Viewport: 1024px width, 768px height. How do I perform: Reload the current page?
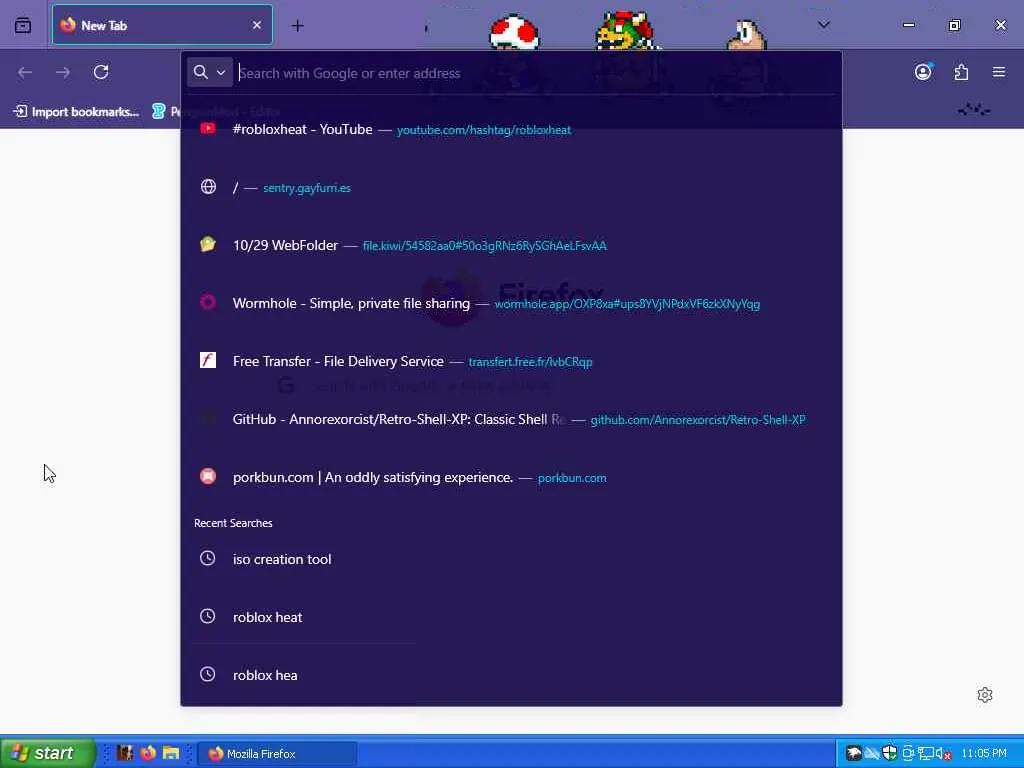coord(101,72)
